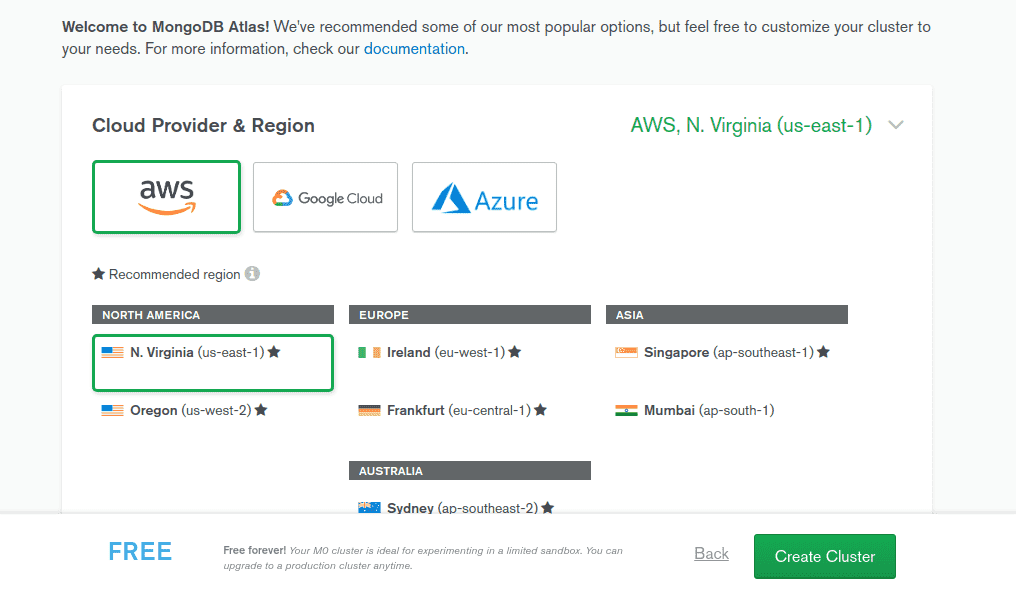1016x594 pixels.
Task: Click the Recommended region info icon
Action: 252,274
